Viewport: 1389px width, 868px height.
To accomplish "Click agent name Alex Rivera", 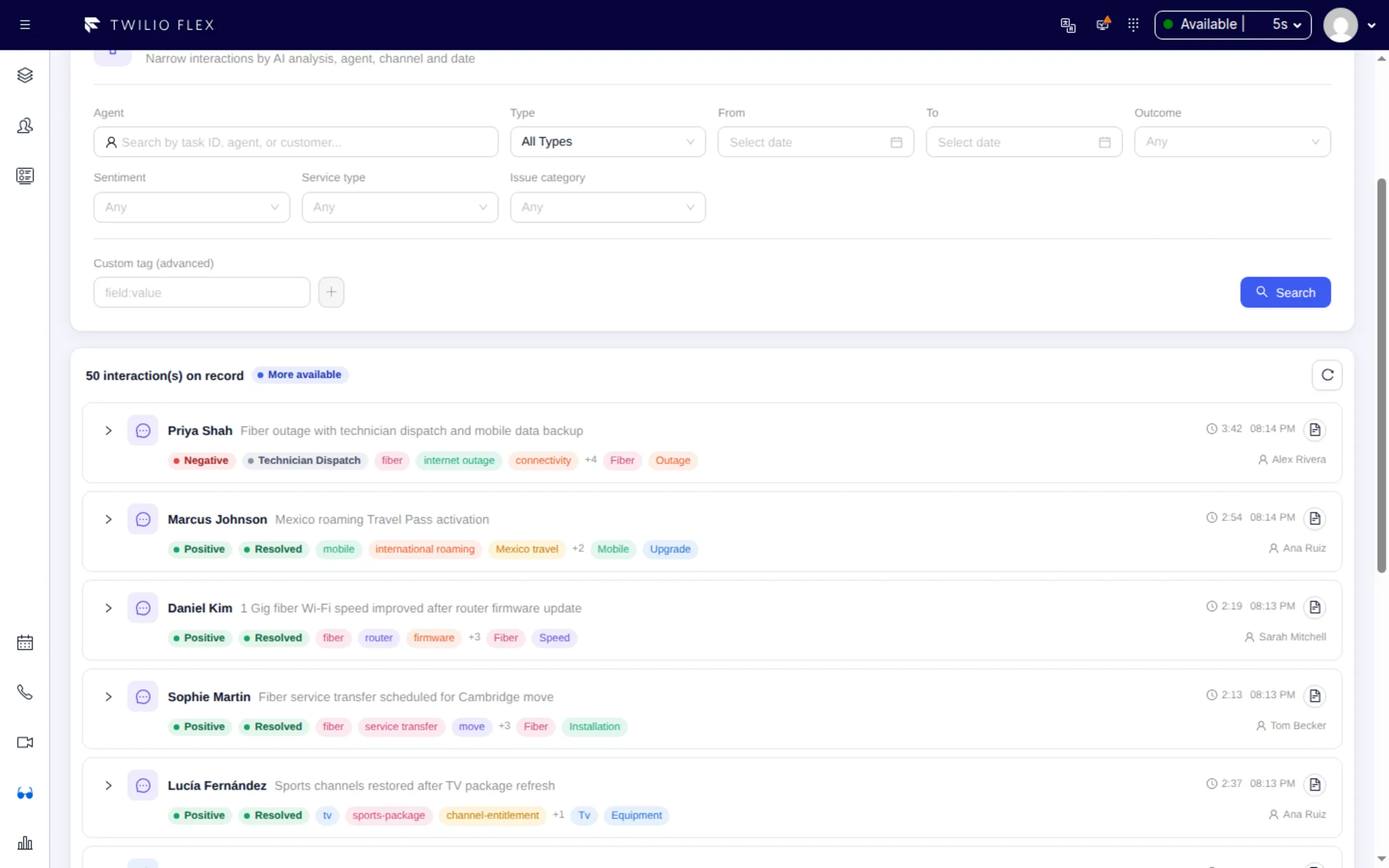I will click(1299, 459).
